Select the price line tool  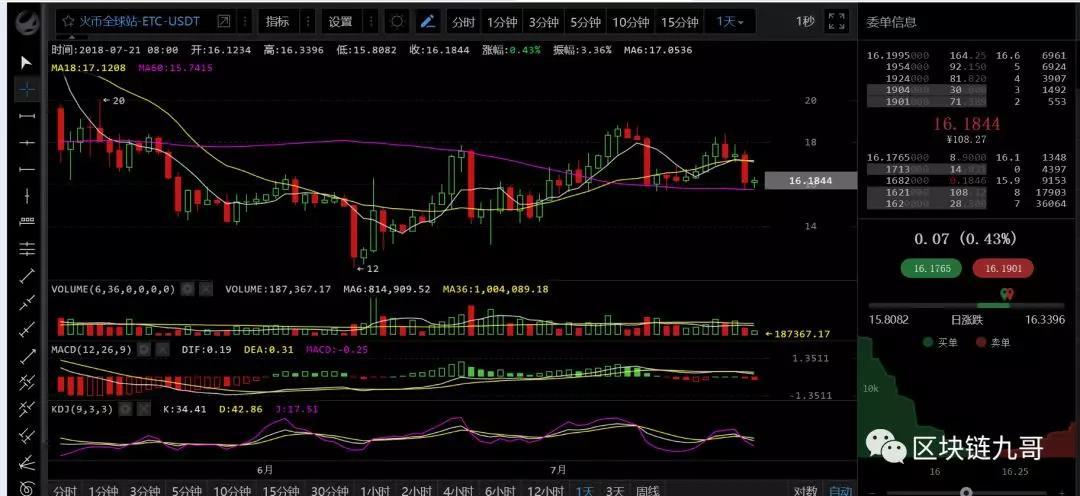27,222
